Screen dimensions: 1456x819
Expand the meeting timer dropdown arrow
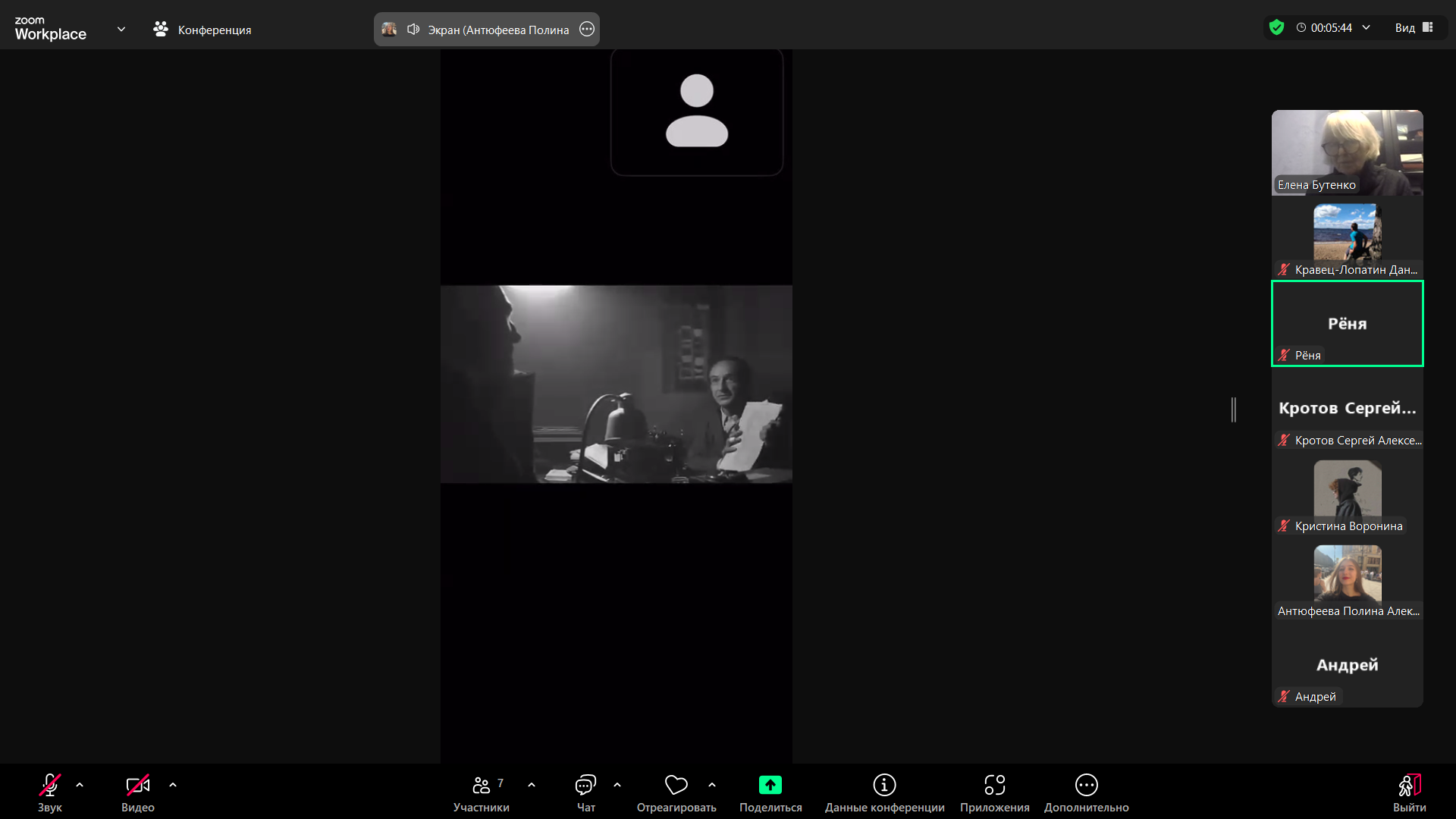click(x=1367, y=27)
